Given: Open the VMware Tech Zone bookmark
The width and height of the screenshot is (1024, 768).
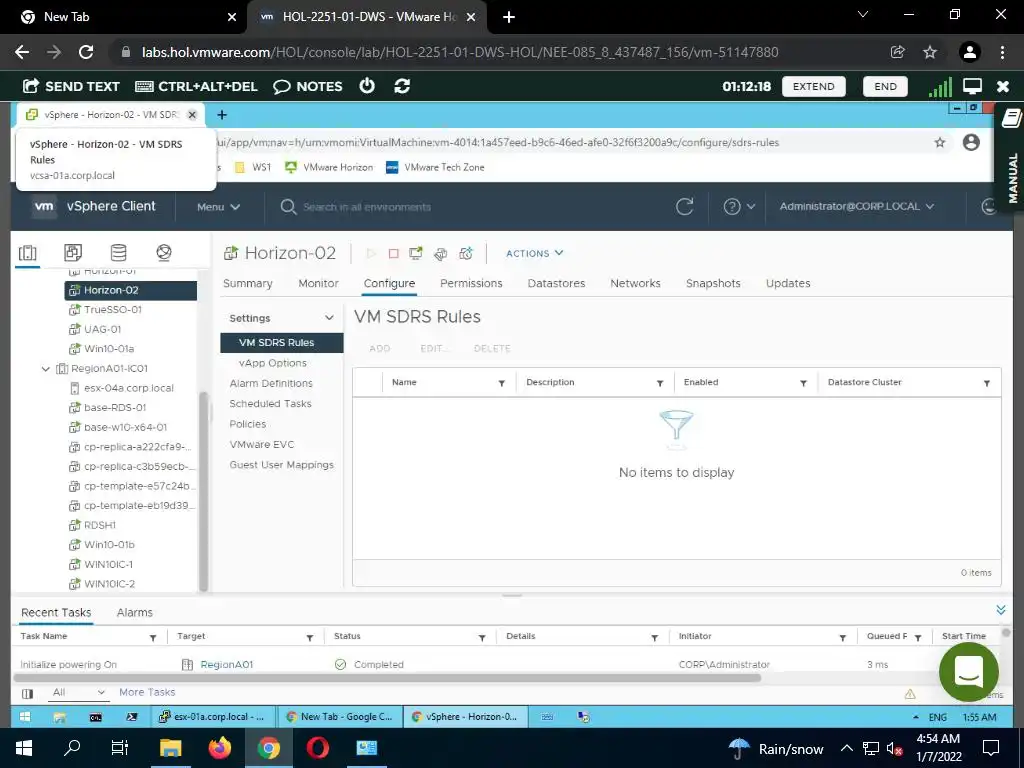Looking at the screenshot, I should point(435,167).
